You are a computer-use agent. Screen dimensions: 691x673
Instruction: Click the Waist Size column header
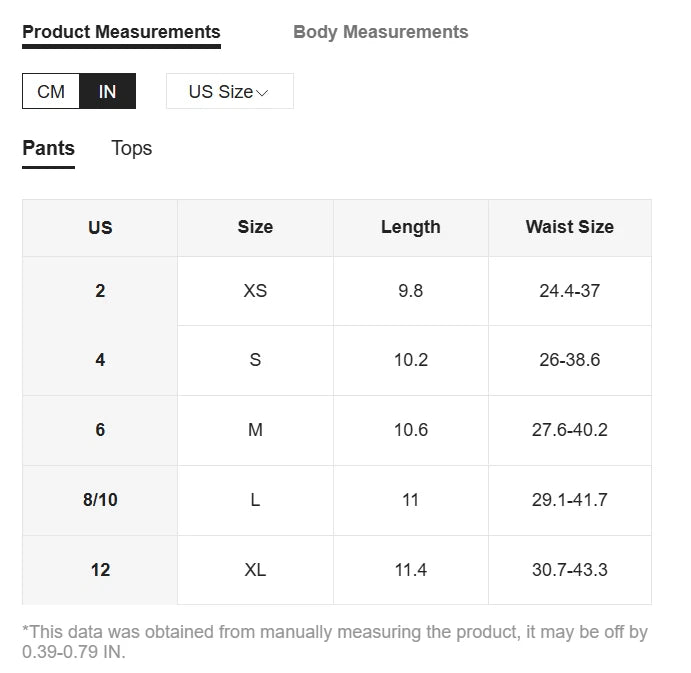(x=569, y=228)
